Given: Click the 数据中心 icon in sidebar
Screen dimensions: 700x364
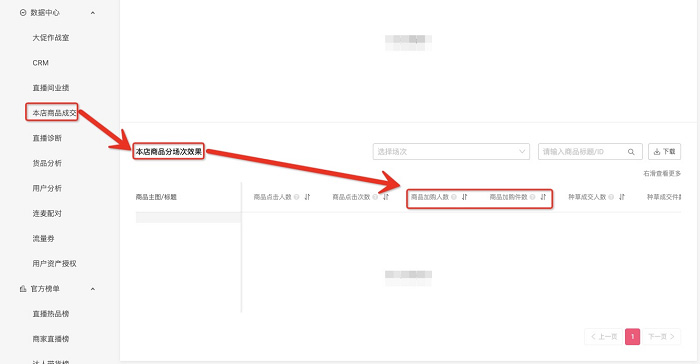Looking at the screenshot, I should click(23, 13).
